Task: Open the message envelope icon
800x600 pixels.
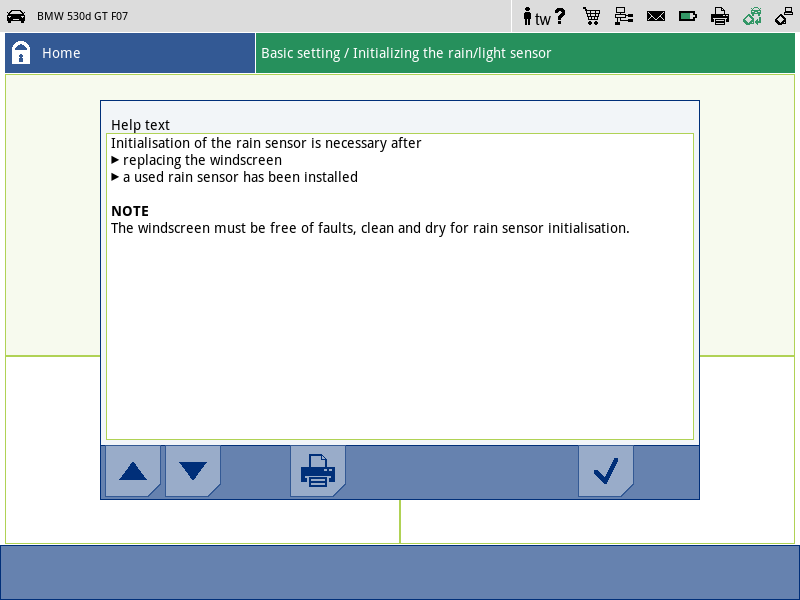Action: pyautogui.click(x=656, y=16)
